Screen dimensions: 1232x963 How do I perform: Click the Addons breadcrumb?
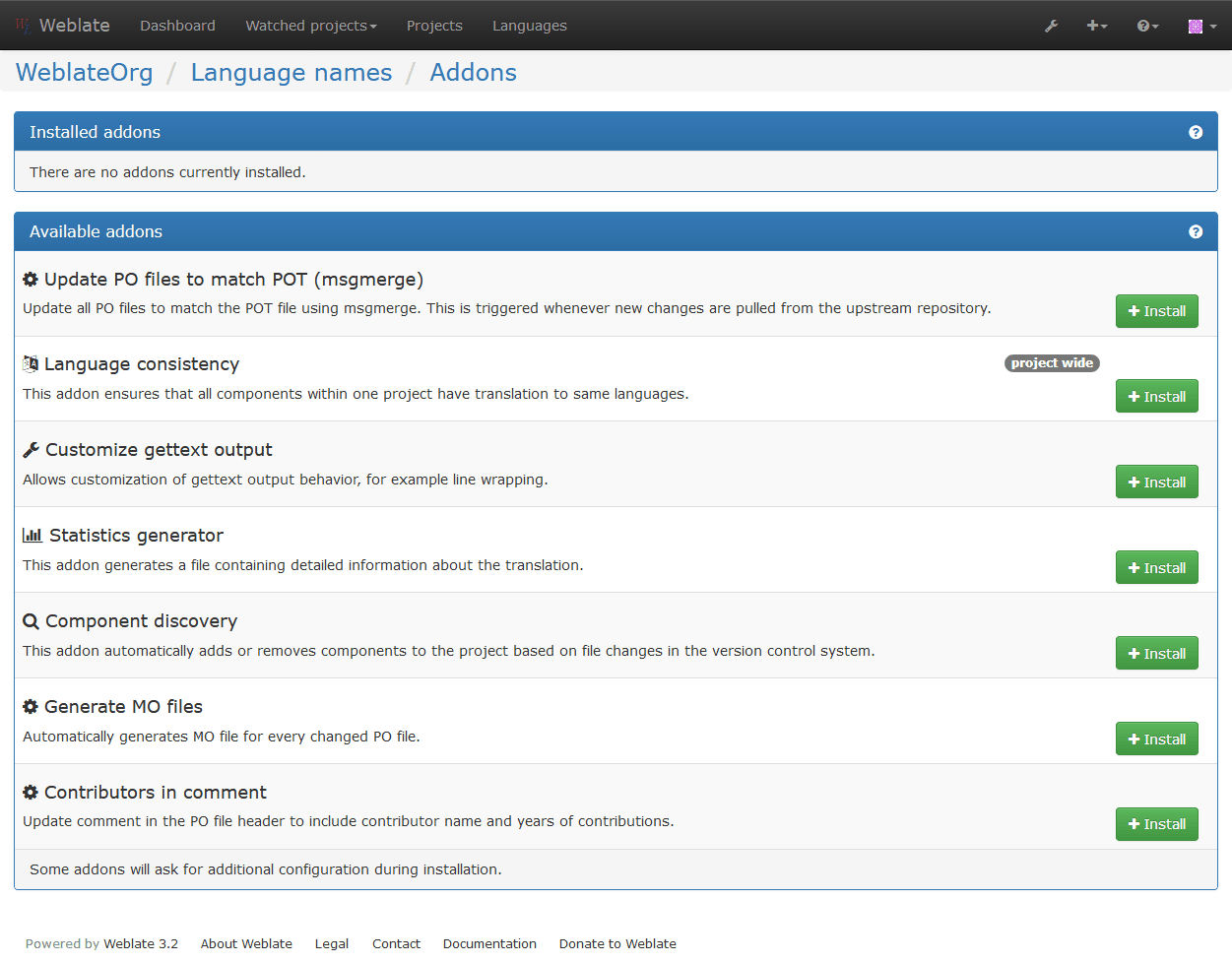pyautogui.click(x=474, y=72)
